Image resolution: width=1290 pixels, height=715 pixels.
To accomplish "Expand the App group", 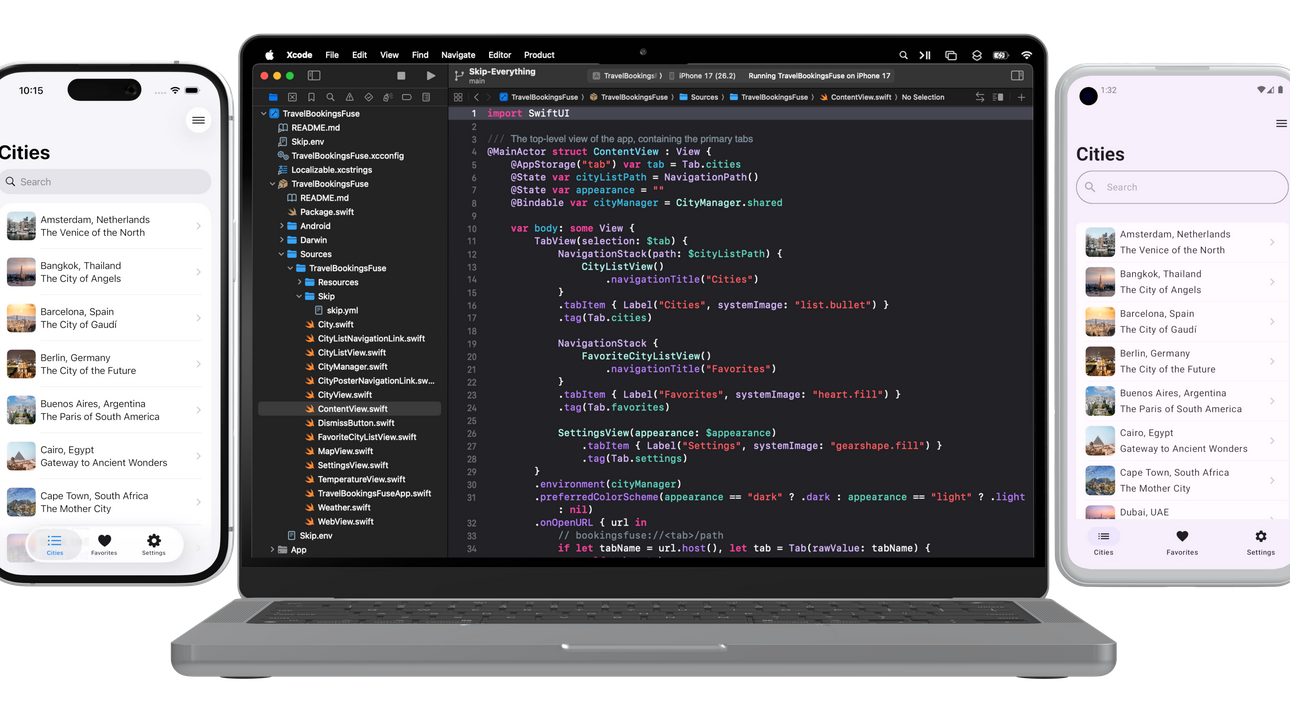I will point(273,550).
